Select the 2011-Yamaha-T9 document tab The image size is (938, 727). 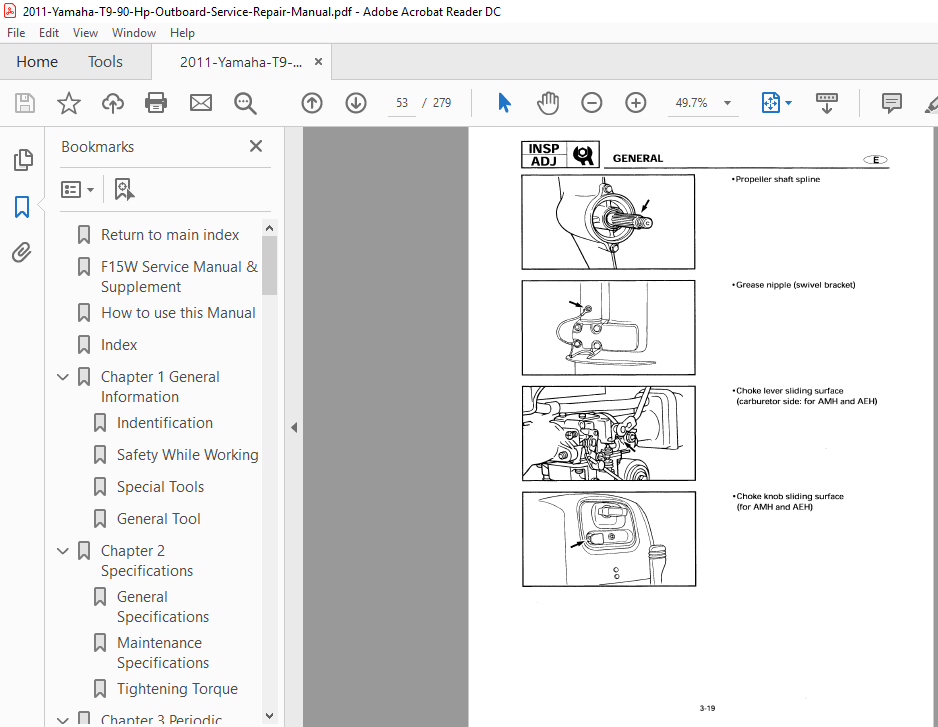tap(241, 62)
